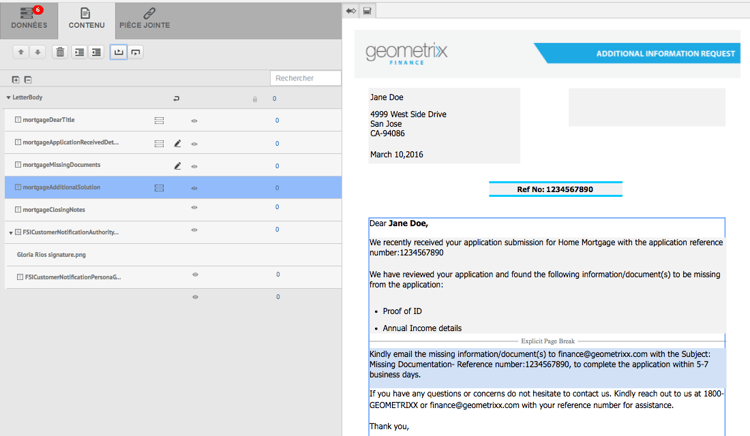Select the FSICustomerNotificationPersonaG... row
The height and width of the screenshot is (436, 750).
[x=173, y=277]
